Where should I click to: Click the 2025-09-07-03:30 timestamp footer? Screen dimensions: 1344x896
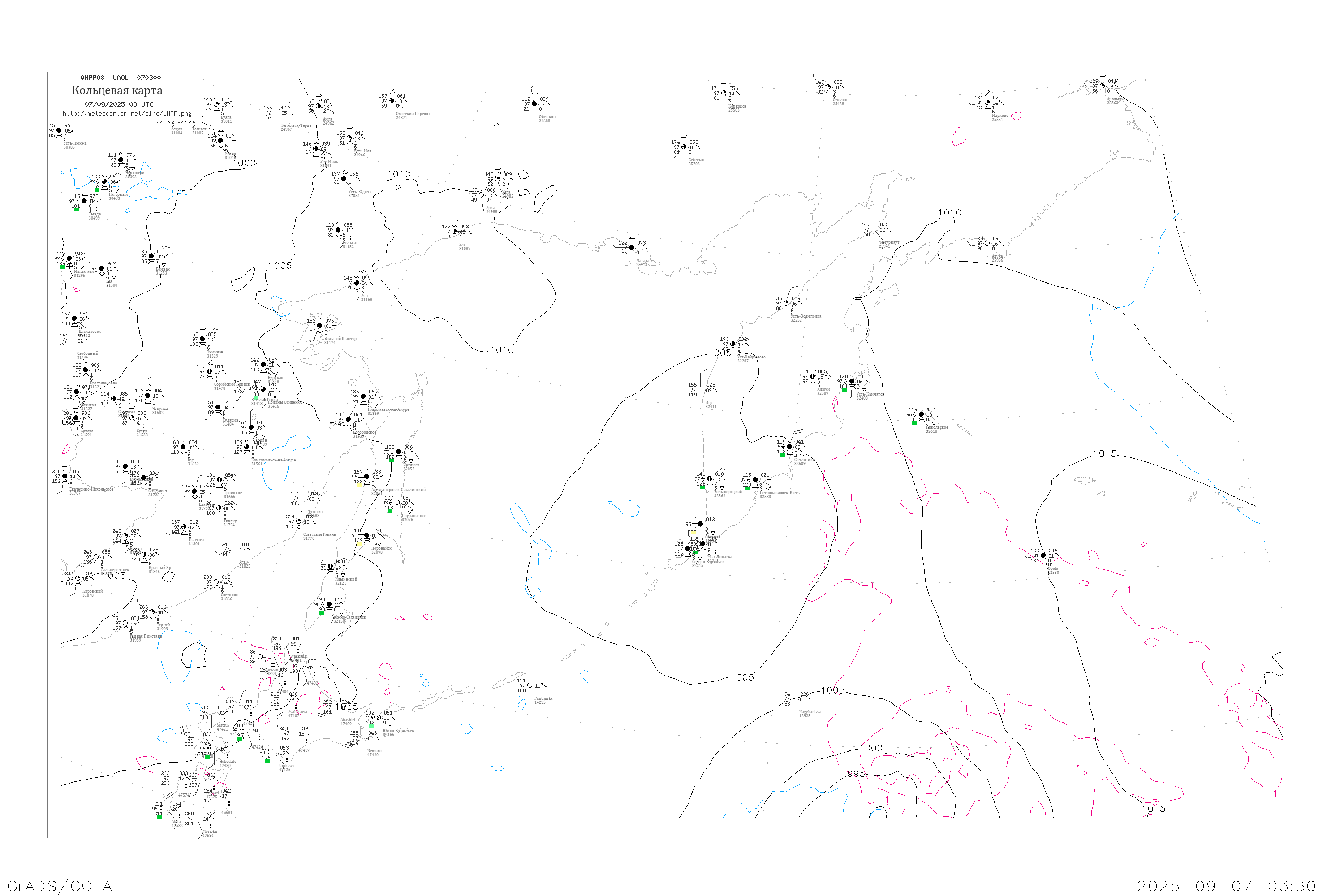coord(1226,886)
